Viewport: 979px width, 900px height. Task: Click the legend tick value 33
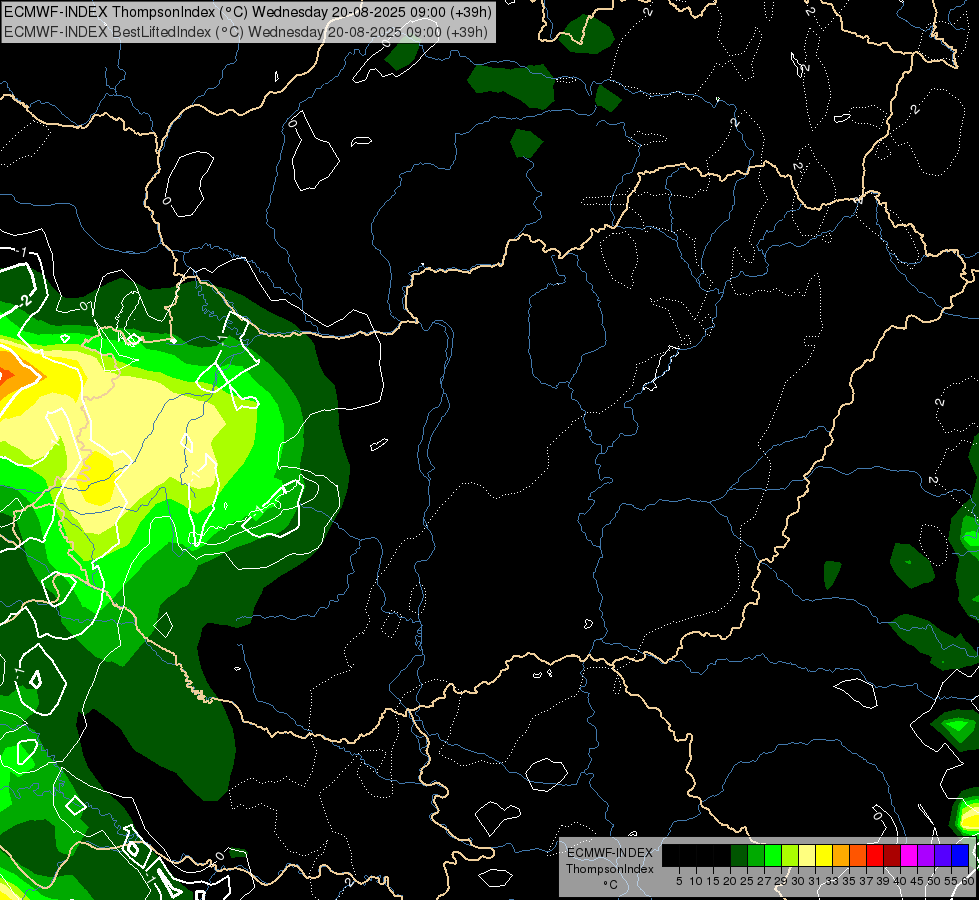click(832, 881)
